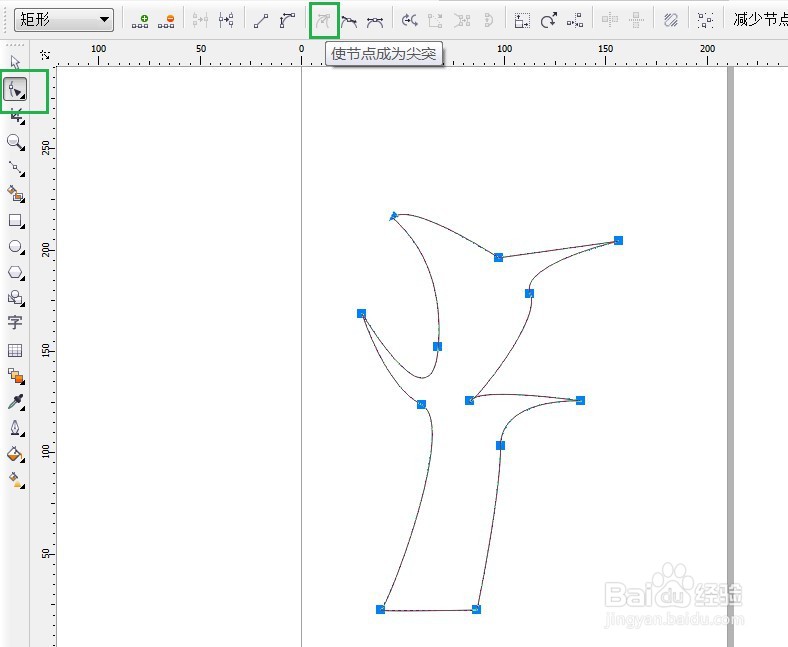Click the Symmetrical Node icon
Screen dimensions: 788x647
[x=375, y=21]
